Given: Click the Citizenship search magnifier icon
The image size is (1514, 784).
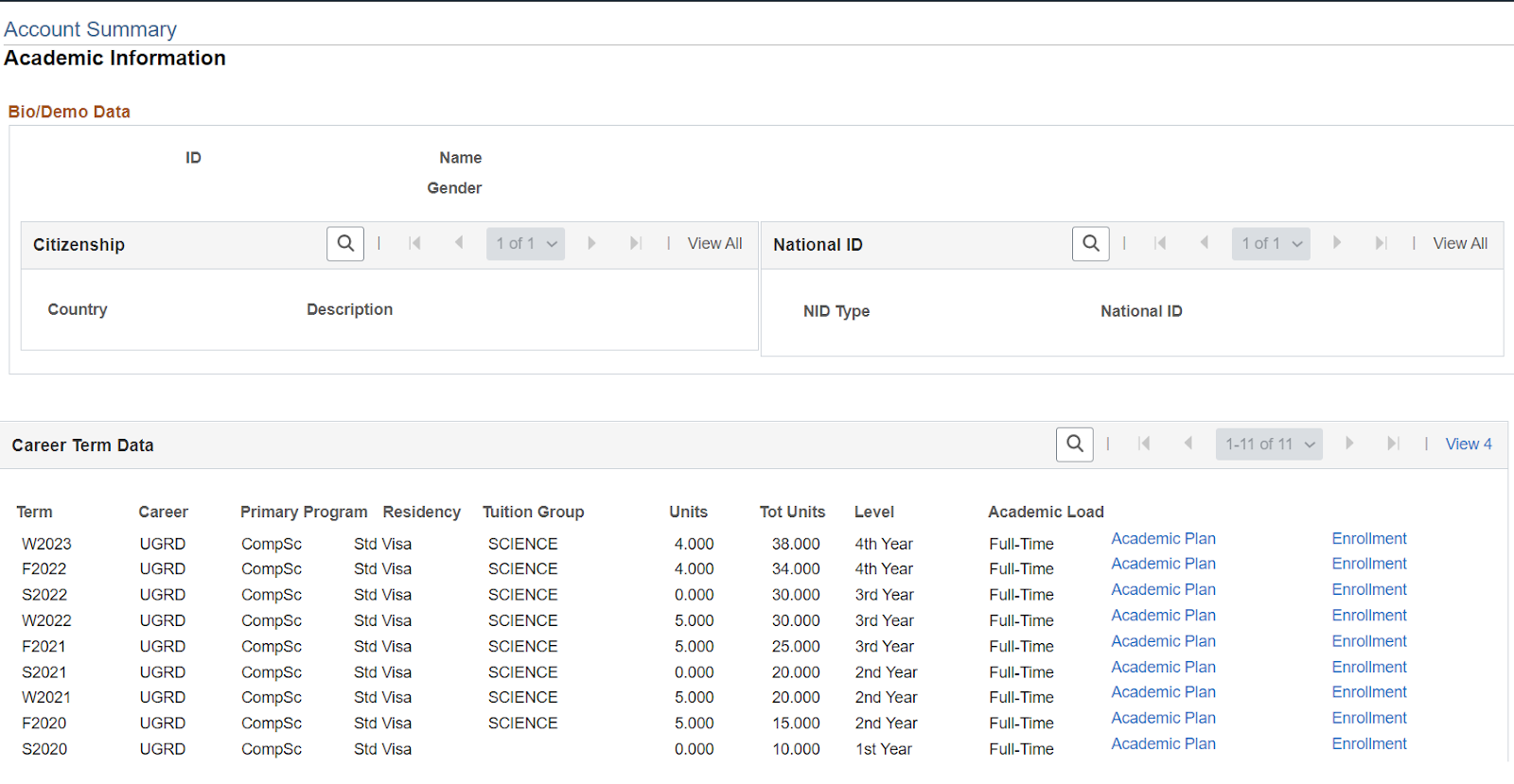Looking at the screenshot, I should pos(345,244).
